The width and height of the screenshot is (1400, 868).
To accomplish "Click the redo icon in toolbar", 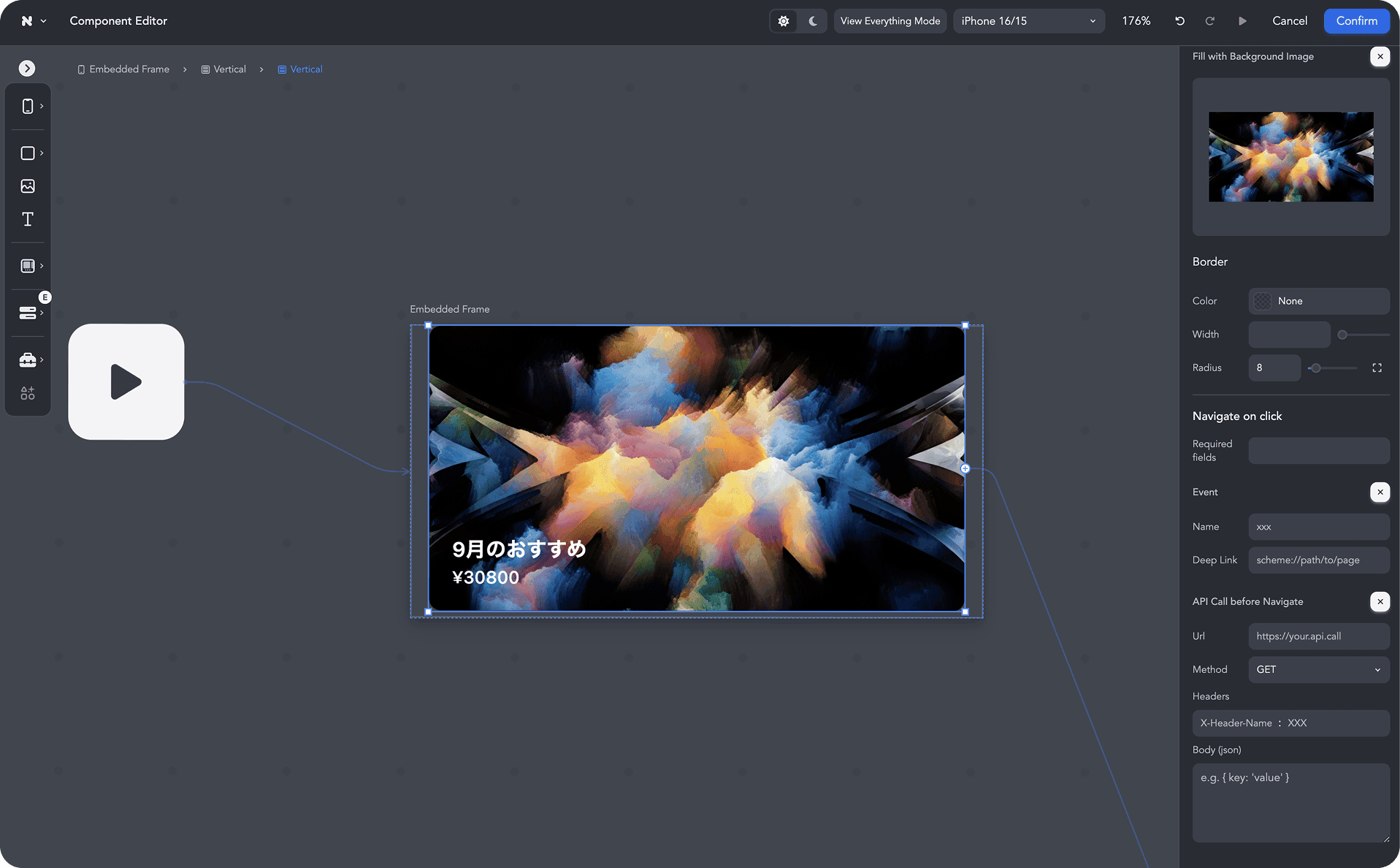I will 1209,20.
